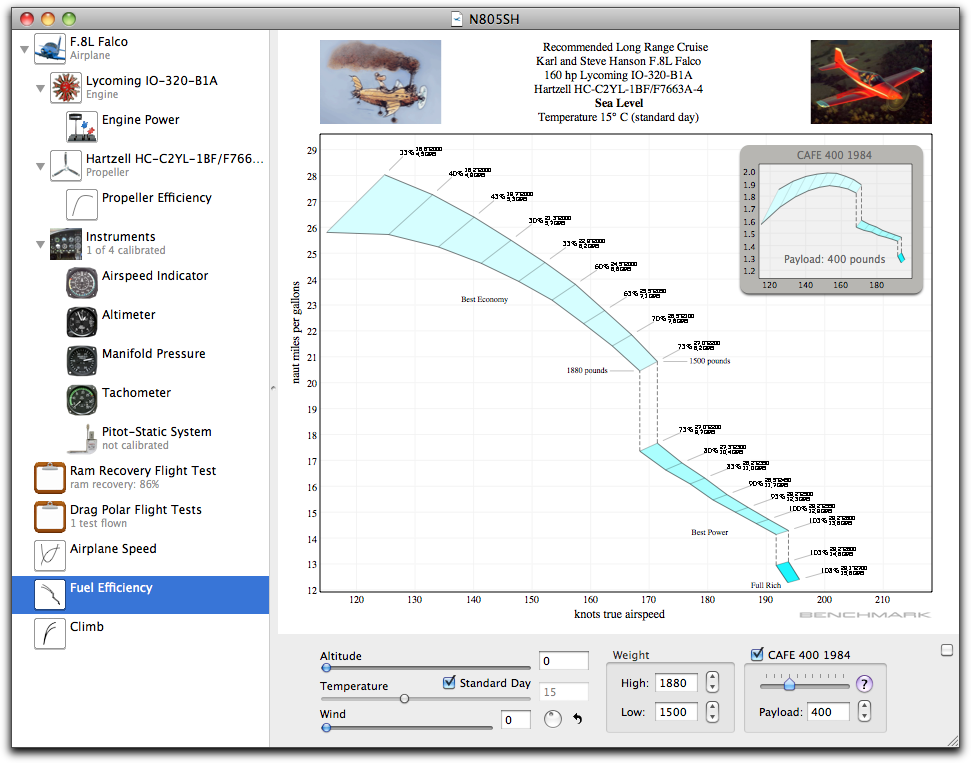Click the 1500 pounds chart label
This screenshot has width=971, height=763.
tap(710, 360)
